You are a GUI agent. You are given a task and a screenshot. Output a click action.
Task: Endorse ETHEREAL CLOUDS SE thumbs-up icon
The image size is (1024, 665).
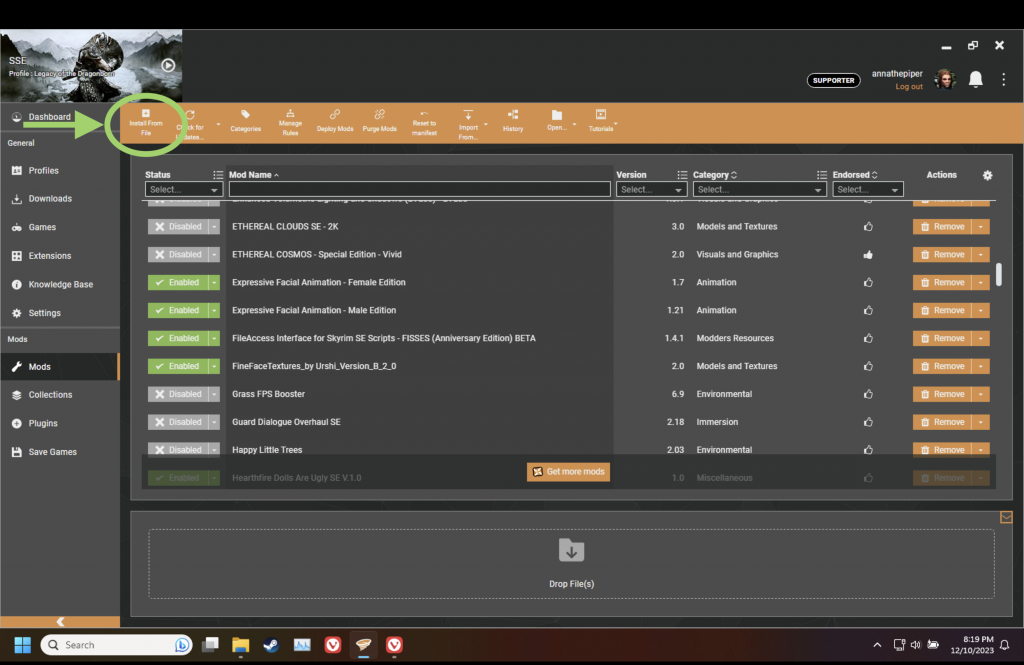pyautogui.click(x=868, y=227)
